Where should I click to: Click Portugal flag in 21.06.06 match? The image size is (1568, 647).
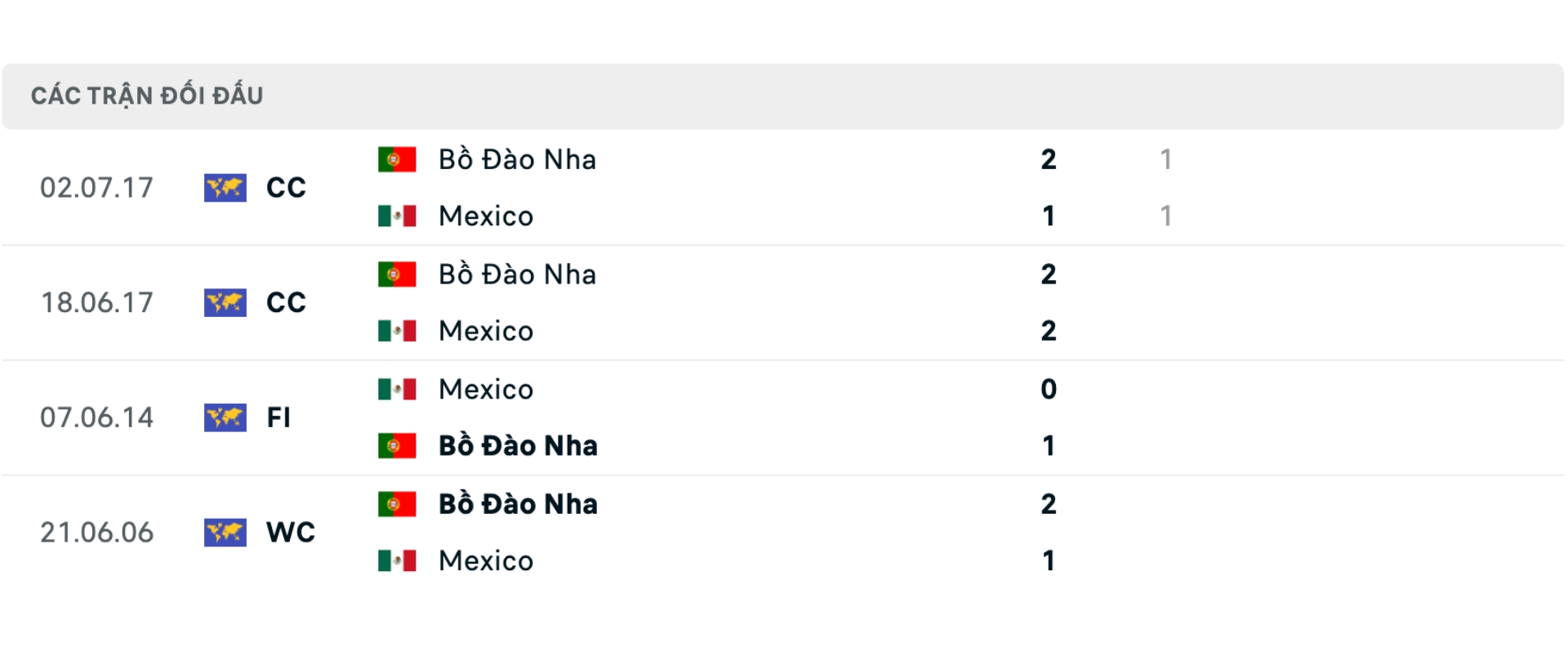point(397,504)
